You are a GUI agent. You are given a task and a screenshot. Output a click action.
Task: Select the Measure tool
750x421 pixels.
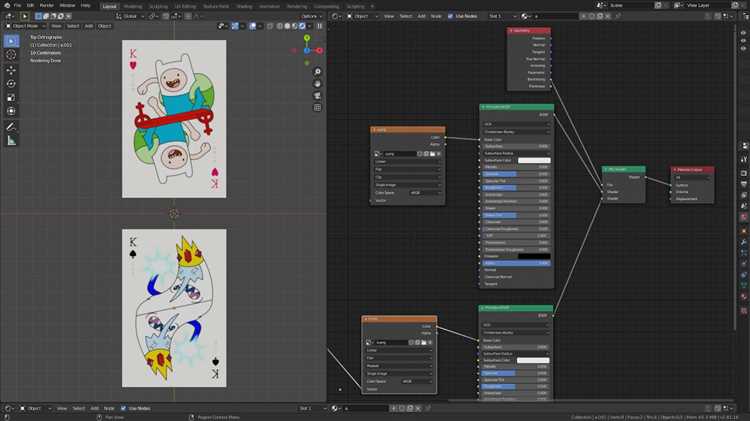tap(11, 141)
